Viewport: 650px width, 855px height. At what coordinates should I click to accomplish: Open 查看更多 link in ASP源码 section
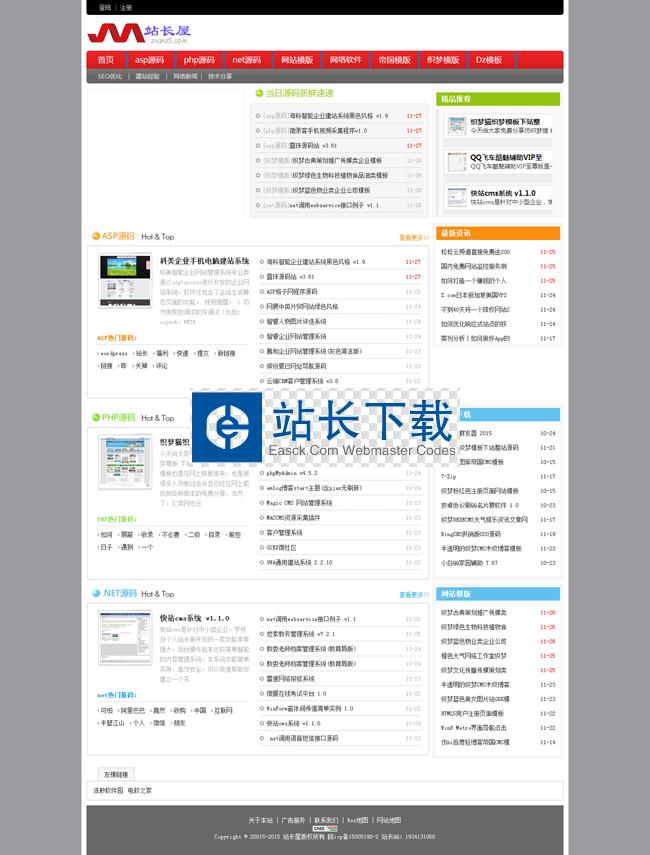[x=414, y=238]
